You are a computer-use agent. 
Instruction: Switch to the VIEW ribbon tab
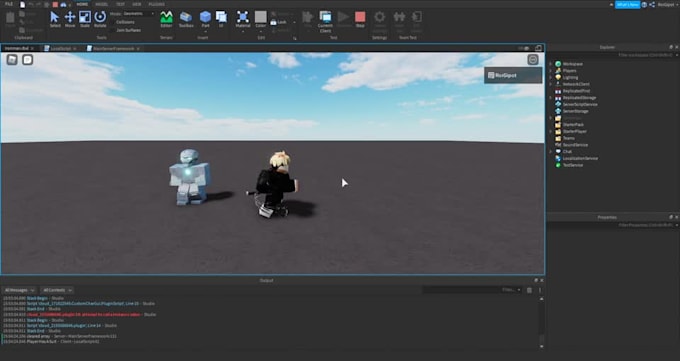pos(137,4)
